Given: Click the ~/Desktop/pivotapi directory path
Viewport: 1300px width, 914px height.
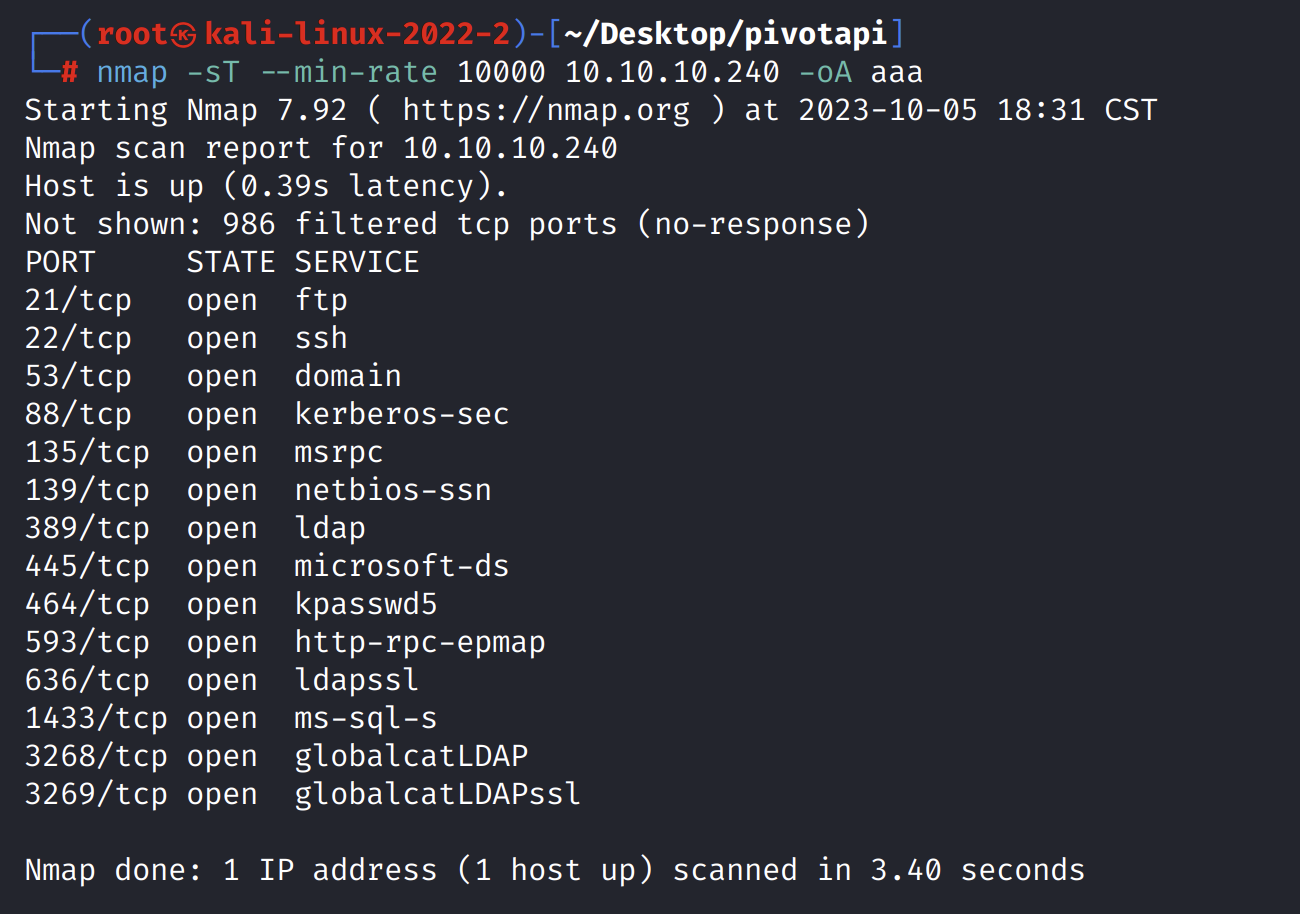Looking at the screenshot, I should tap(726, 35).
